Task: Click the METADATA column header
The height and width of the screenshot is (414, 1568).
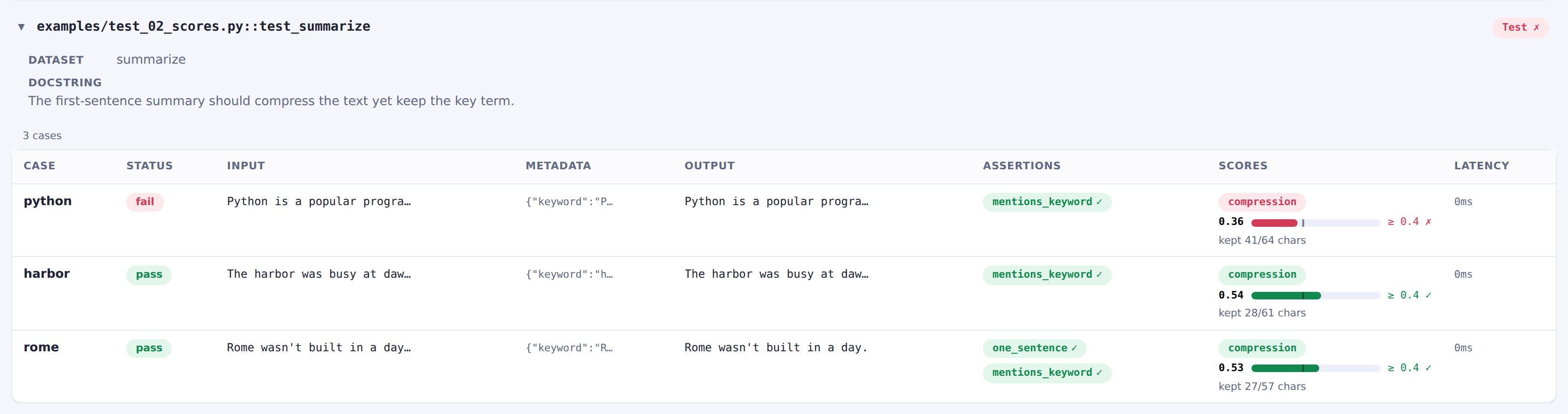Action: tap(558, 166)
